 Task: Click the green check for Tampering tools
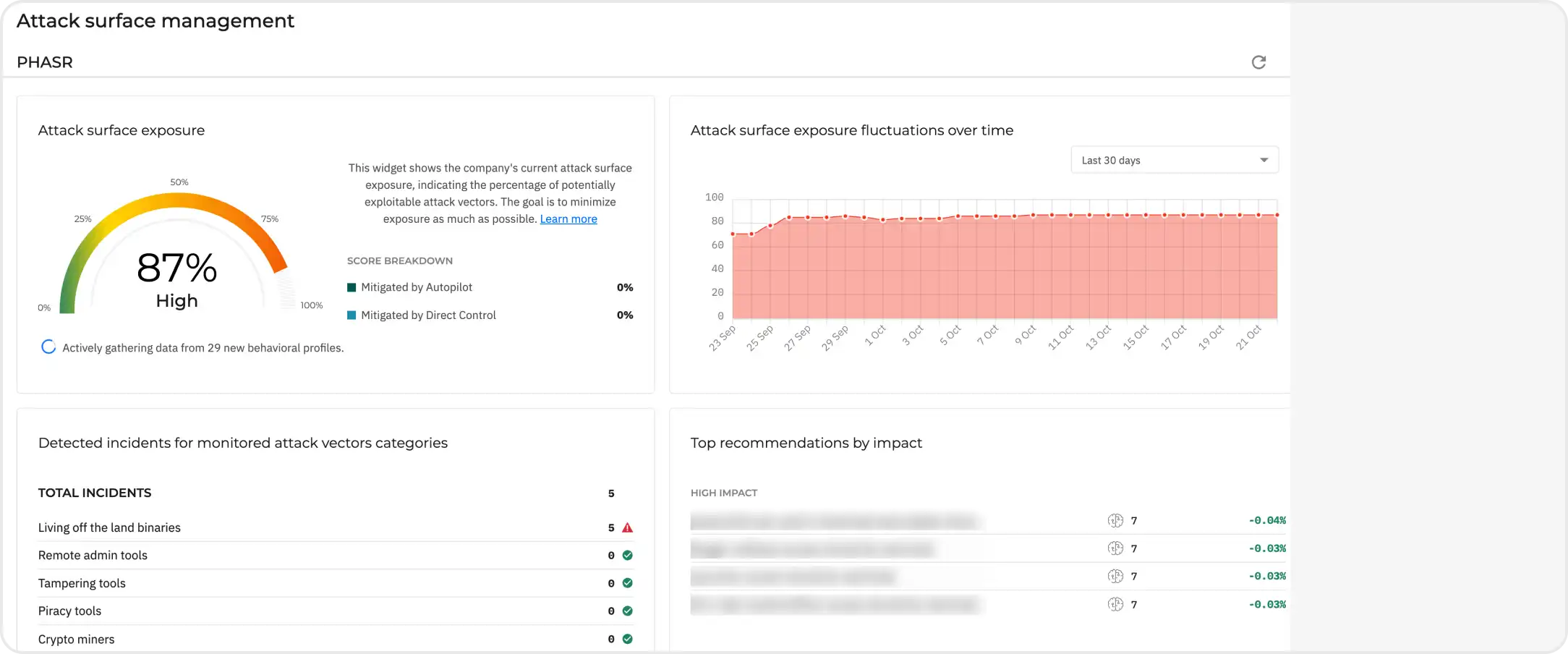click(x=628, y=583)
